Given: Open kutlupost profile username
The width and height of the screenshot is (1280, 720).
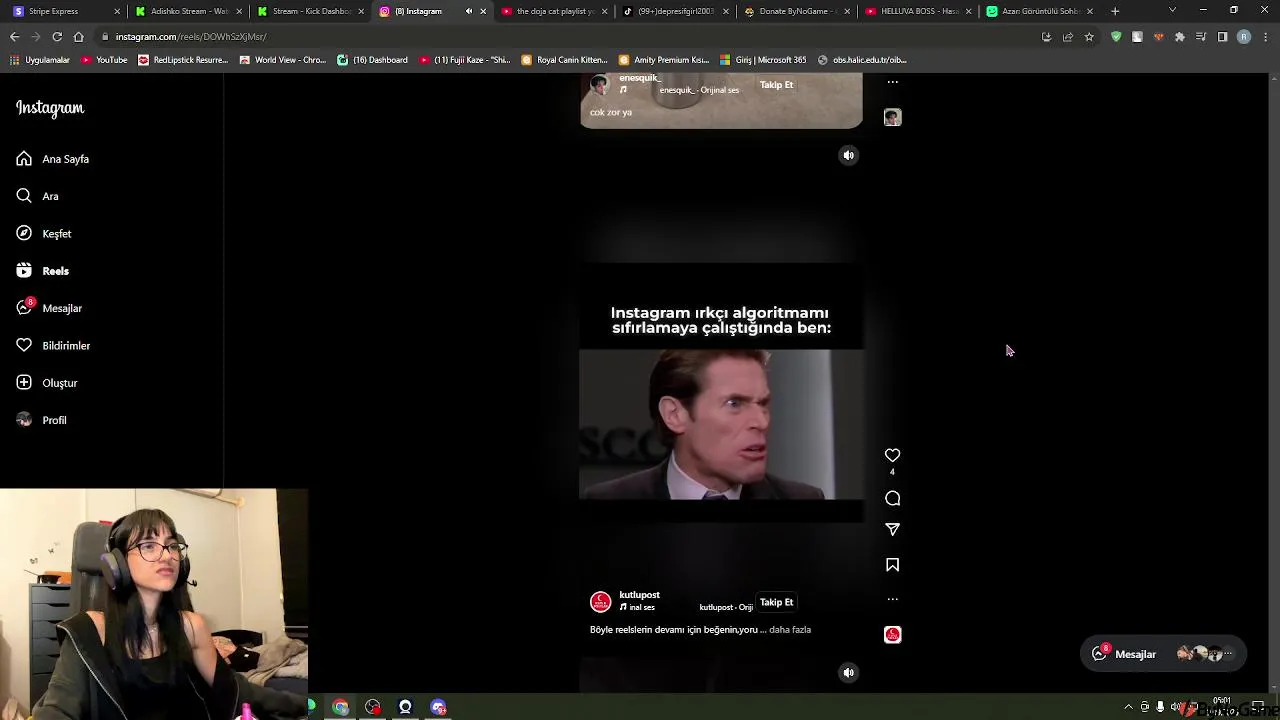Looking at the screenshot, I should coord(639,595).
